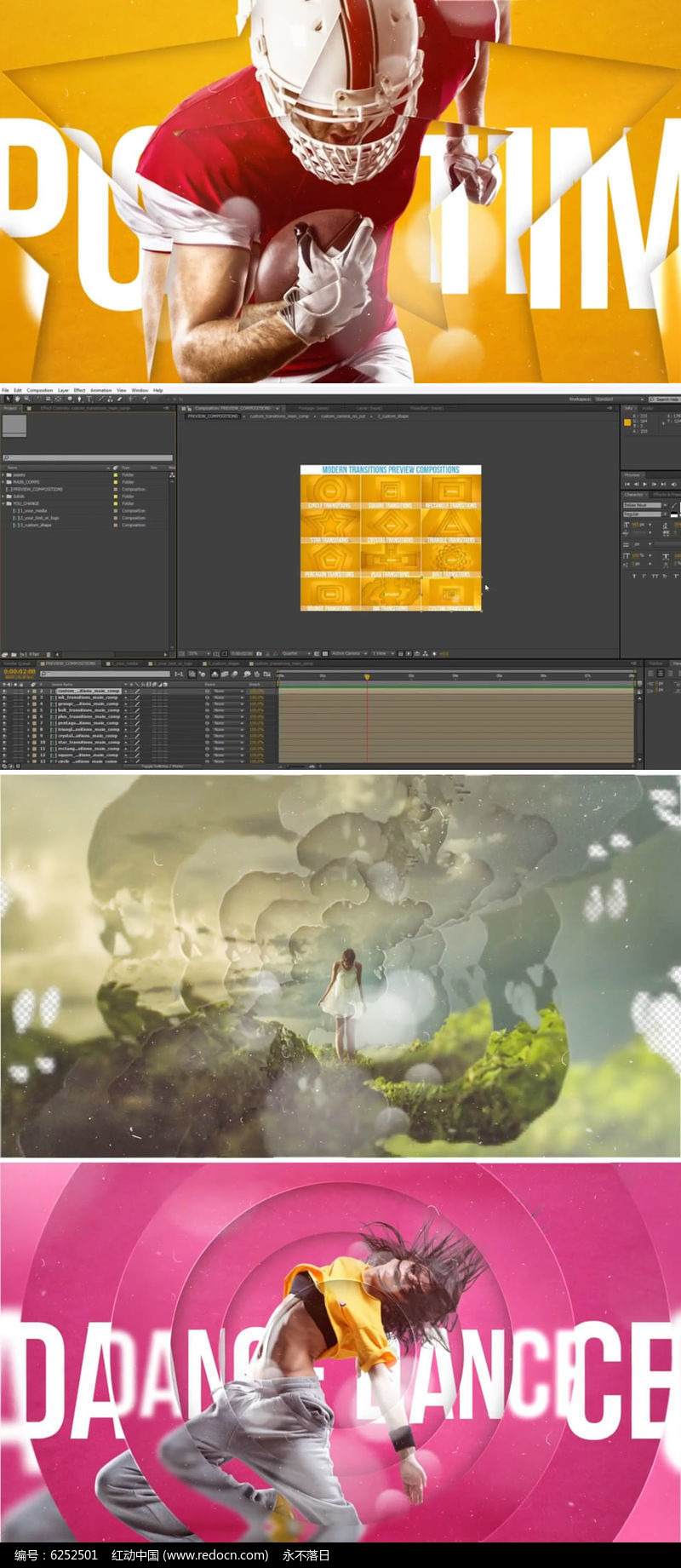Image resolution: width=681 pixels, height=1568 pixels.
Task: Click the Modern Transitions preview in viewer
Action: coord(391,537)
